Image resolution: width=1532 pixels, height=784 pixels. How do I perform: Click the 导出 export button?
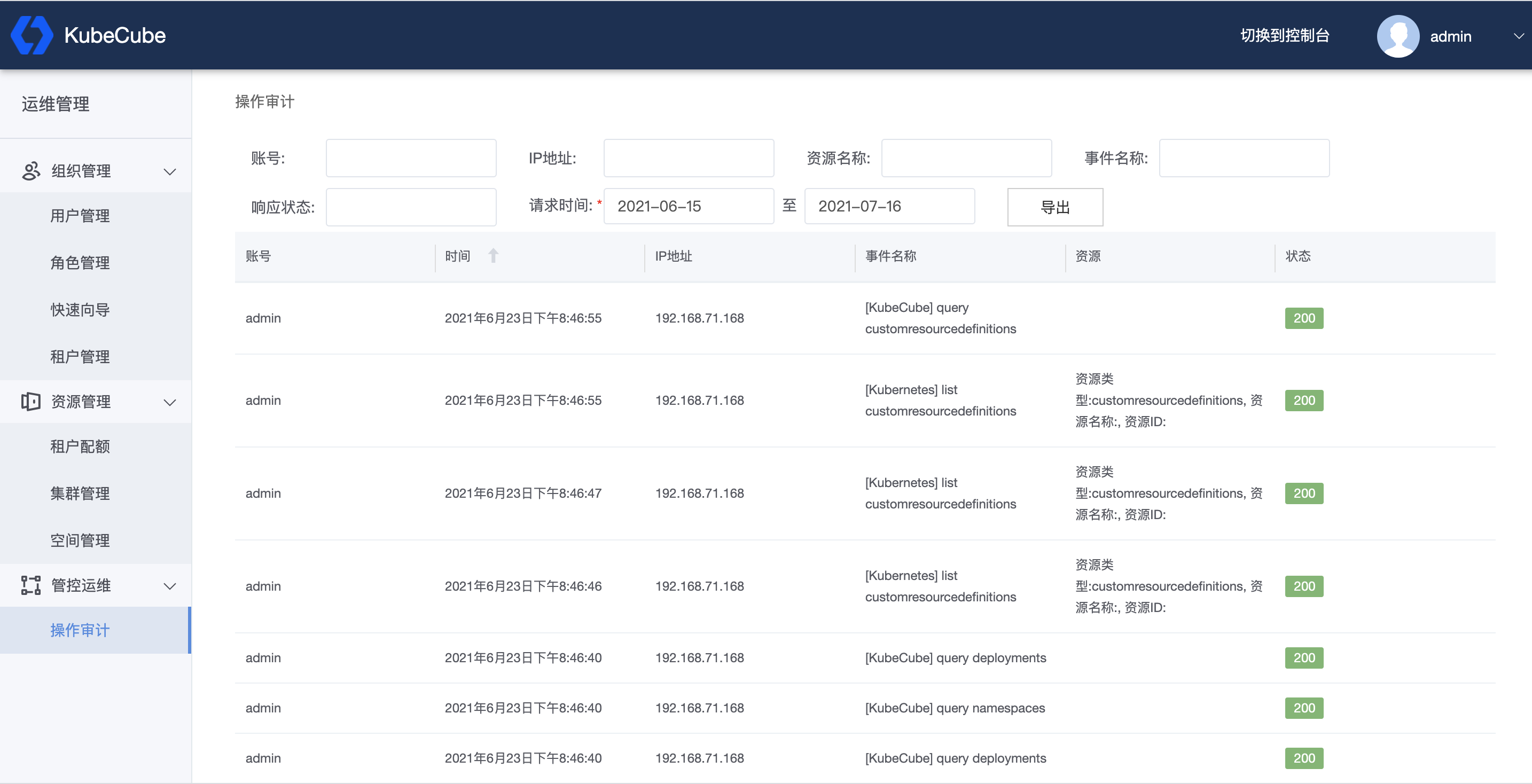click(x=1055, y=207)
